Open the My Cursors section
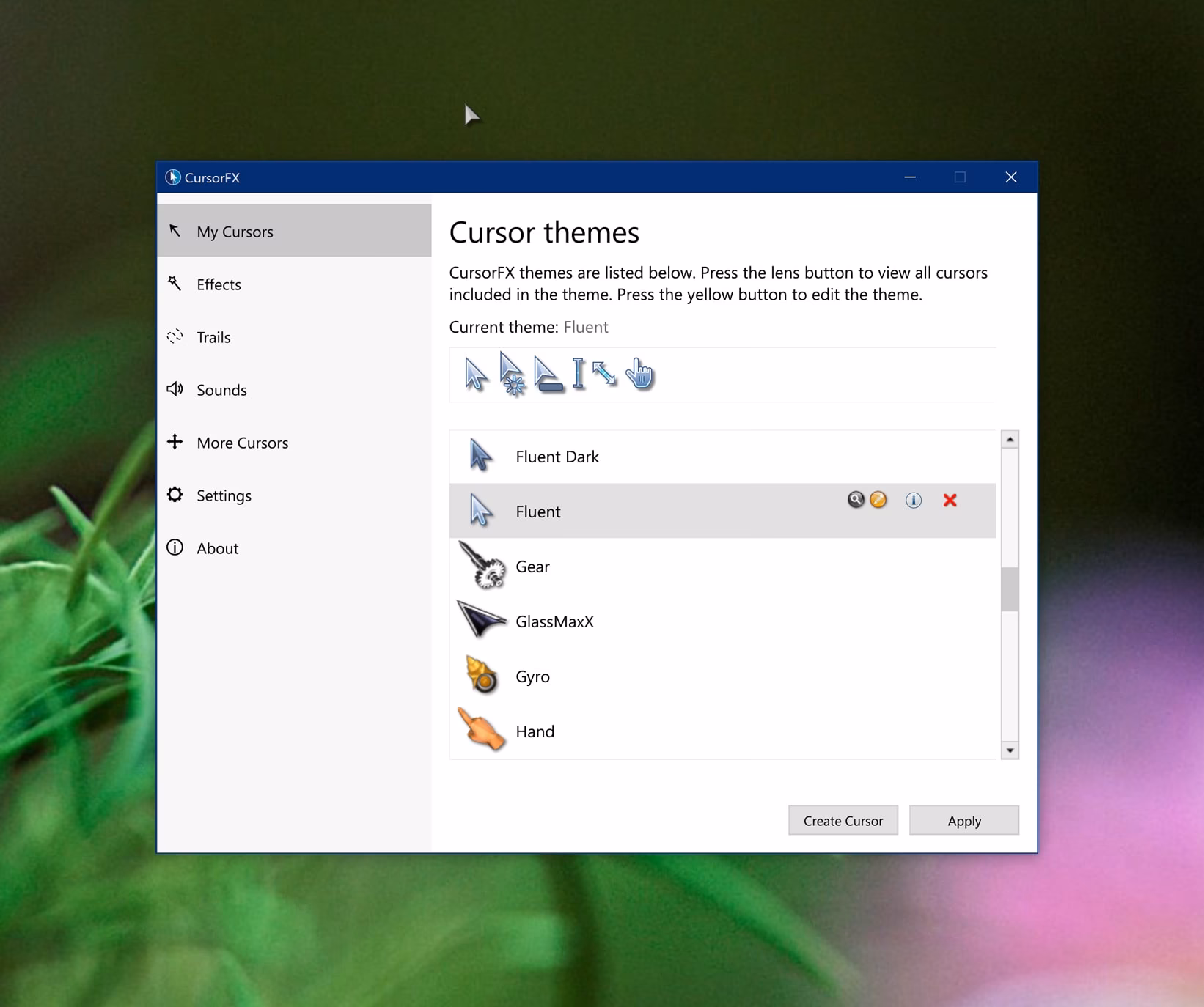Image resolution: width=1204 pixels, height=1007 pixels. [294, 231]
